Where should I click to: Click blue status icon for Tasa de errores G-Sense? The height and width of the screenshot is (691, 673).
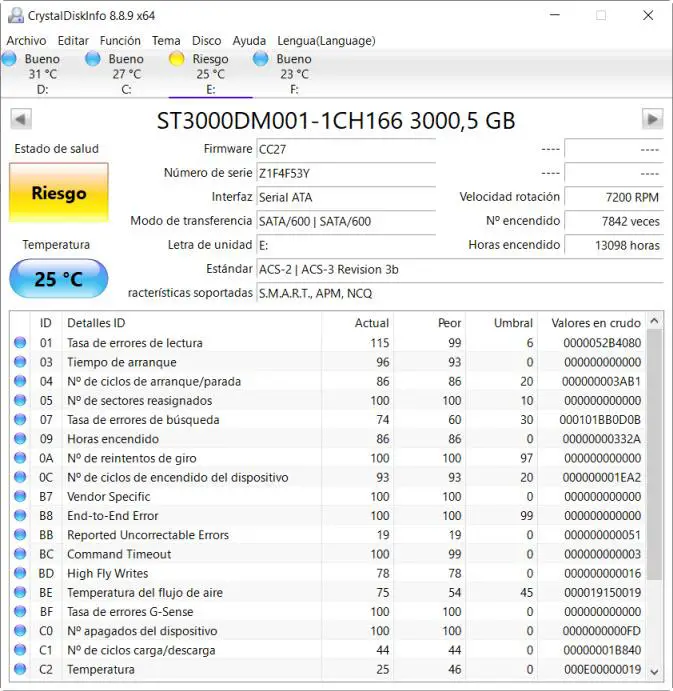20,611
